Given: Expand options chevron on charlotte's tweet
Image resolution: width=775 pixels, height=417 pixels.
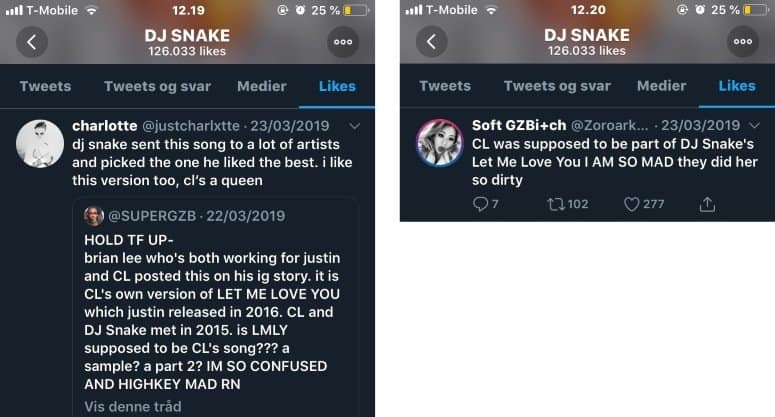Looking at the screenshot, I should tap(354, 126).
